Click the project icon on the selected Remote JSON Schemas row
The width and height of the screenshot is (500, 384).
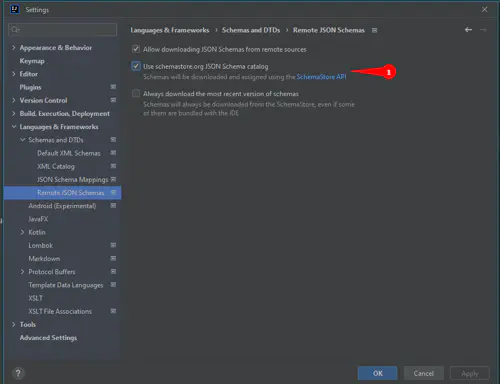(113, 192)
